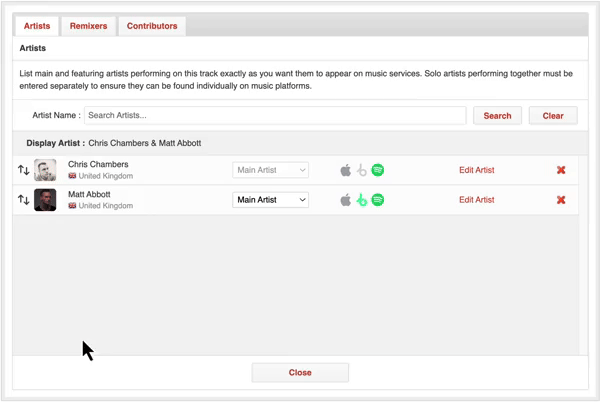Click Apple icon for Chris Chambers
600x402 pixels.
click(346, 170)
